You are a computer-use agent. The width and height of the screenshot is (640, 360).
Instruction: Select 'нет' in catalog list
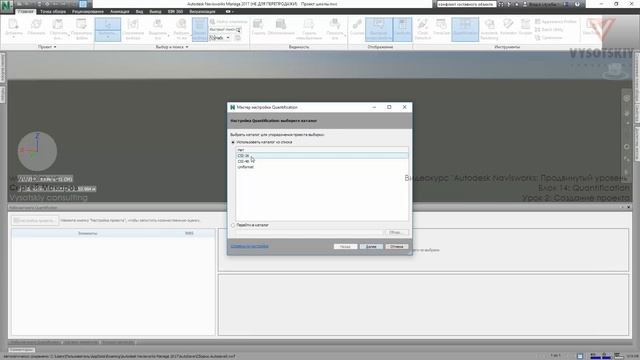pos(322,150)
